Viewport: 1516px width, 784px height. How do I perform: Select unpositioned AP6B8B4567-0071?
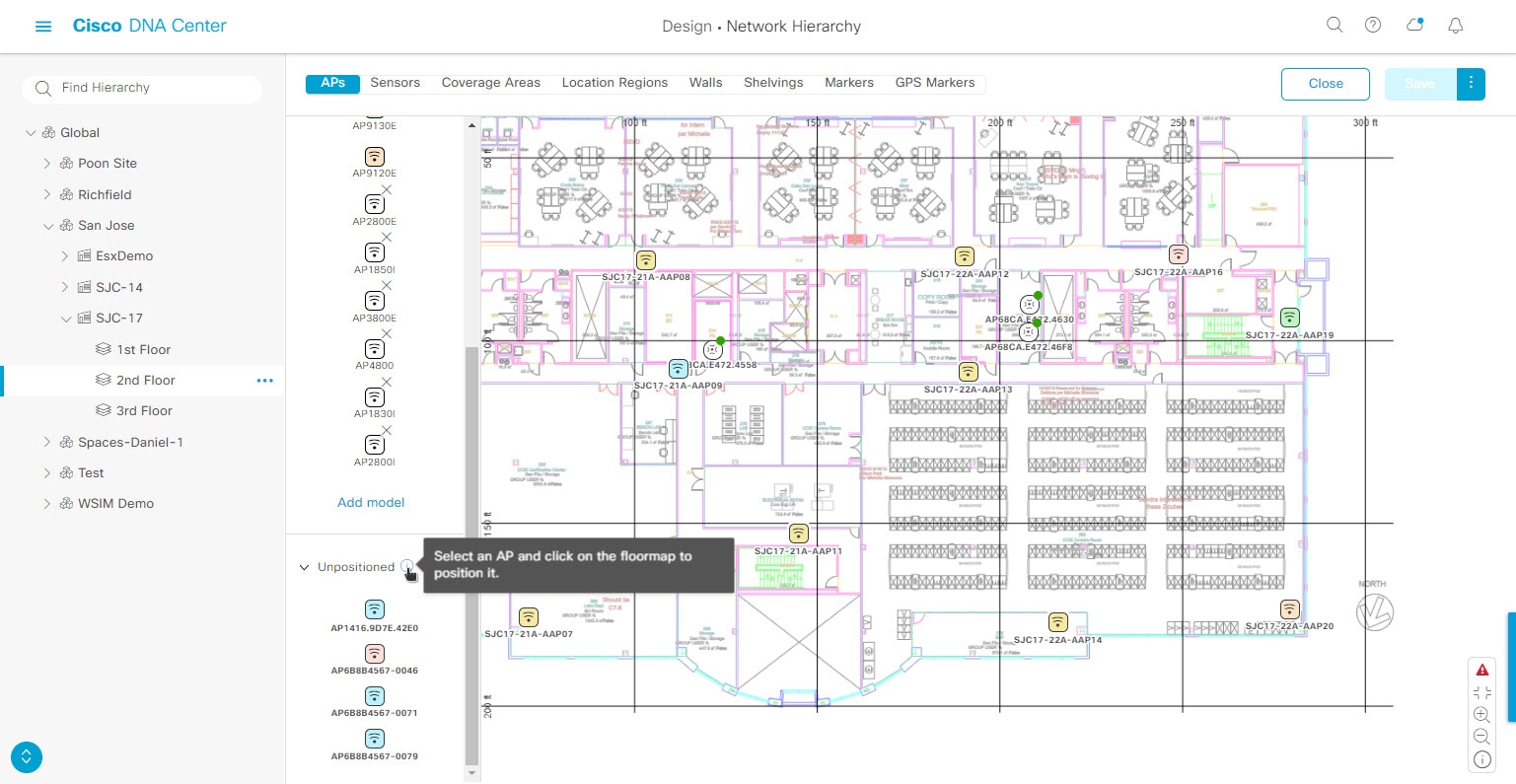click(375, 695)
